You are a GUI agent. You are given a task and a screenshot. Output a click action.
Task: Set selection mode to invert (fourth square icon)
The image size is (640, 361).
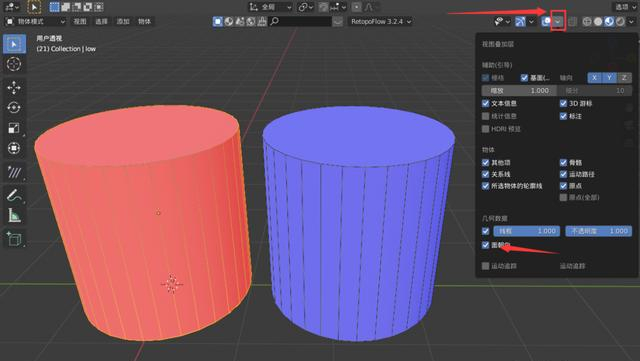pos(87,7)
